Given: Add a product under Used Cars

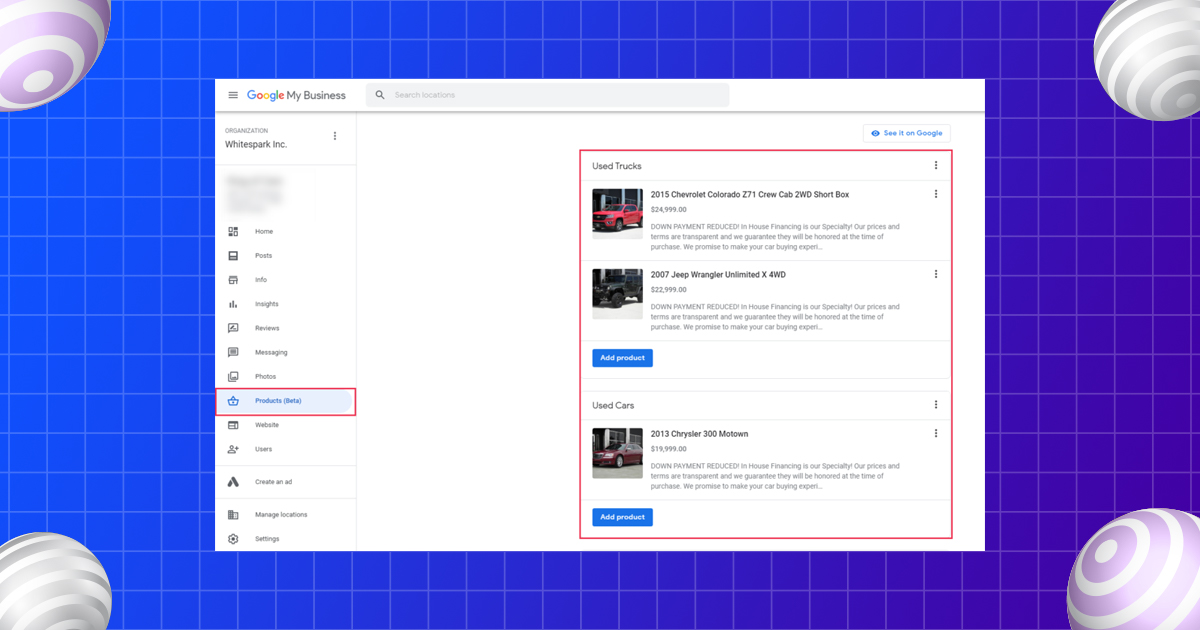Looking at the screenshot, I should pyautogui.click(x=622, y=517).
